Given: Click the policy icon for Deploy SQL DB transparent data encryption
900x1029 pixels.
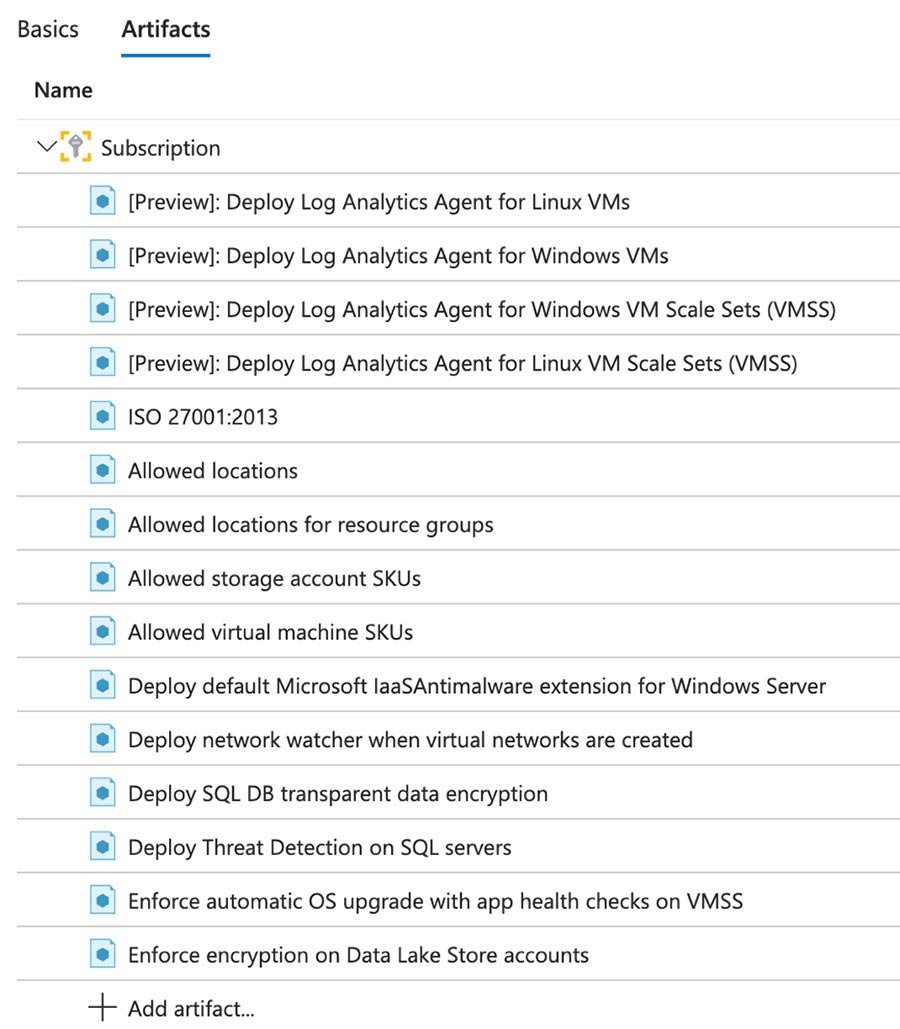Looking at the screenshot, I should point(103,793).
